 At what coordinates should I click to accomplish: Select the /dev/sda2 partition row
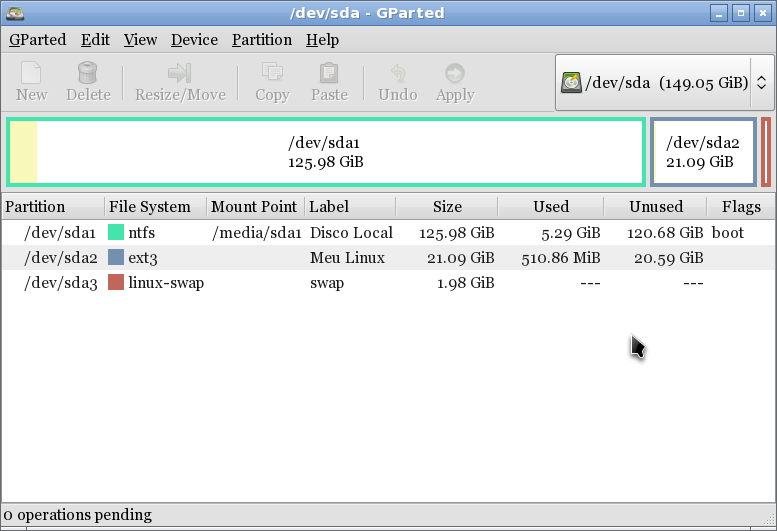[388, 258]
